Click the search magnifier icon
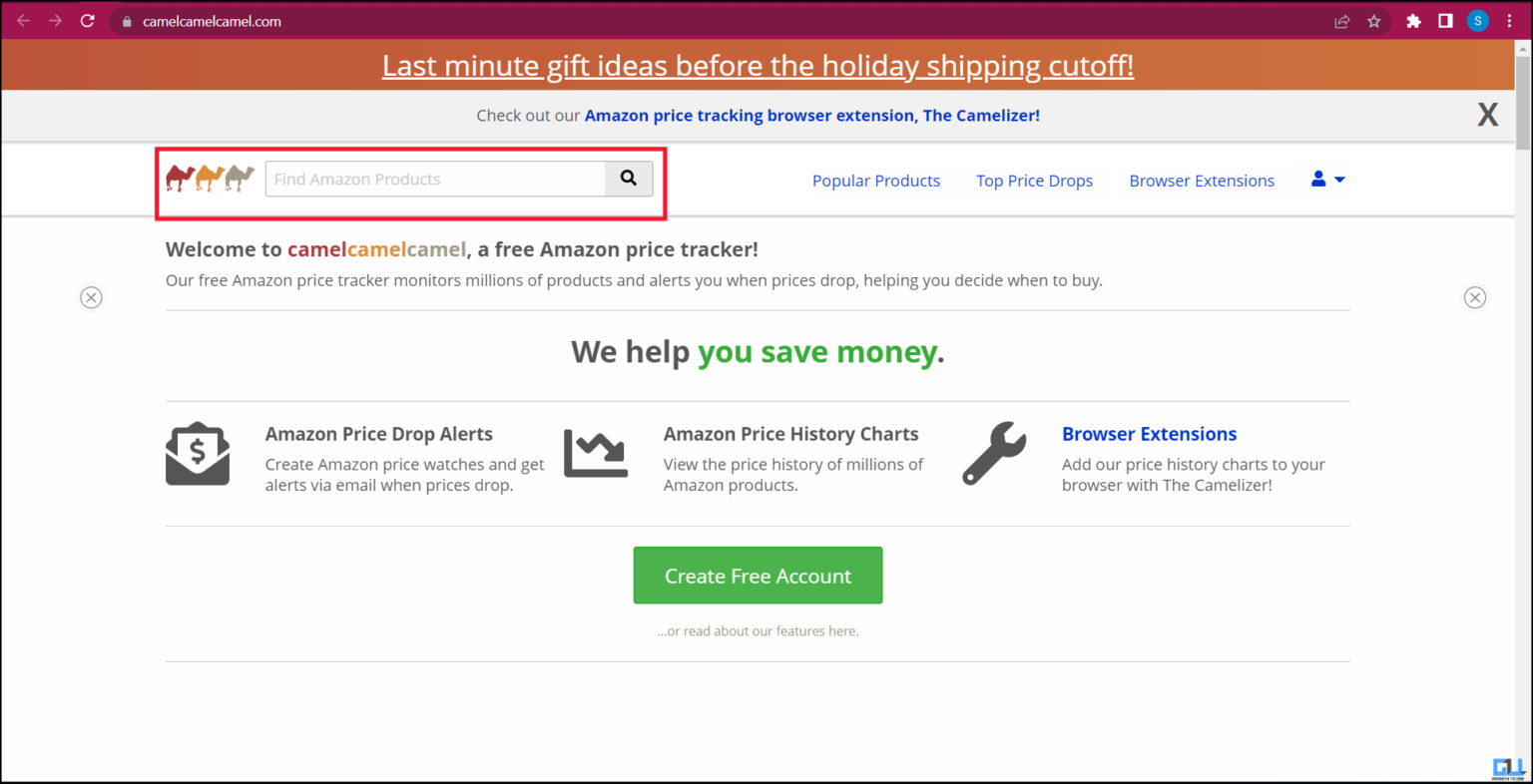 point(628,177)
